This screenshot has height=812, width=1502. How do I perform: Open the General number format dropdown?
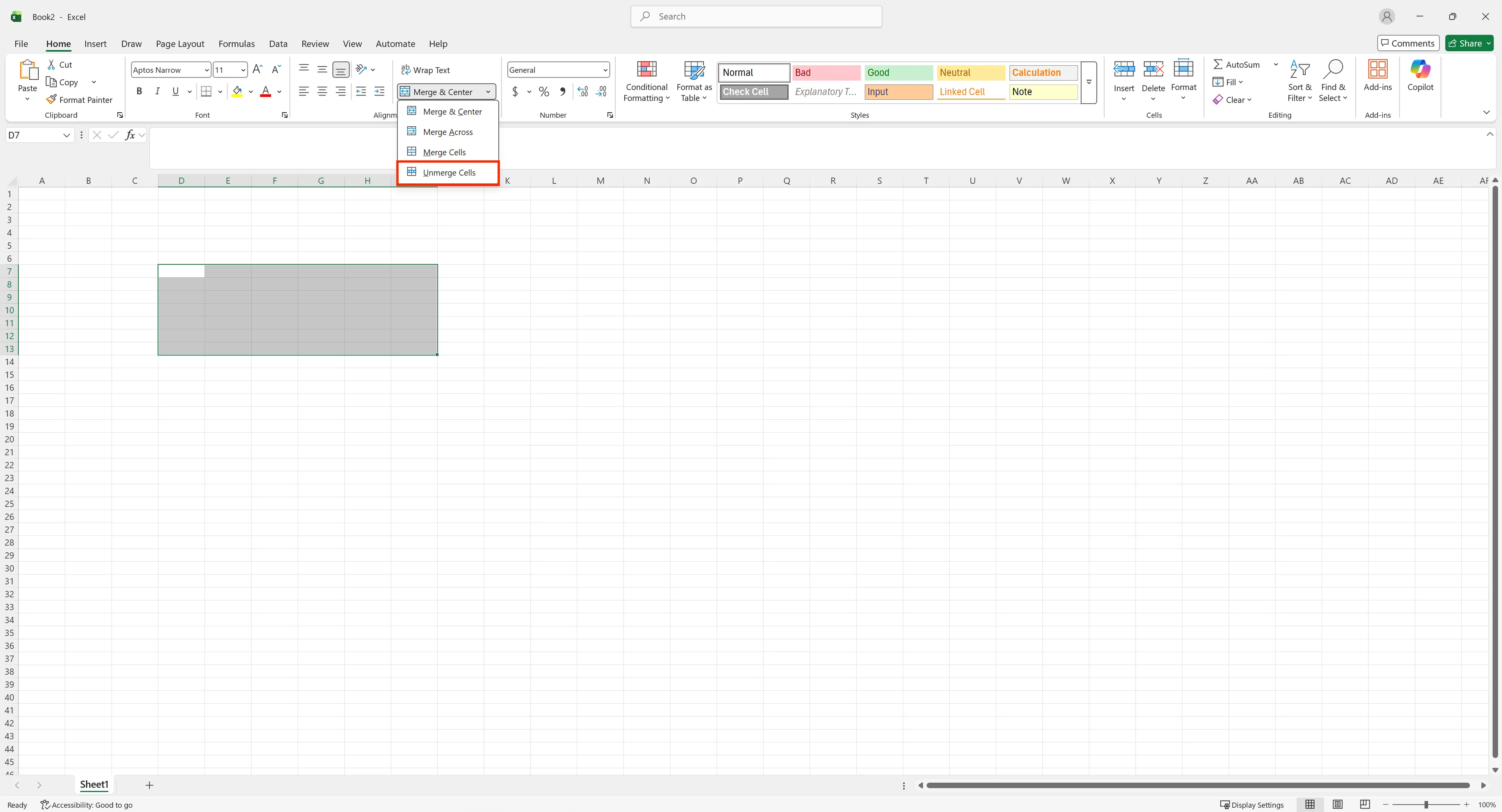[x=605, y=69]
